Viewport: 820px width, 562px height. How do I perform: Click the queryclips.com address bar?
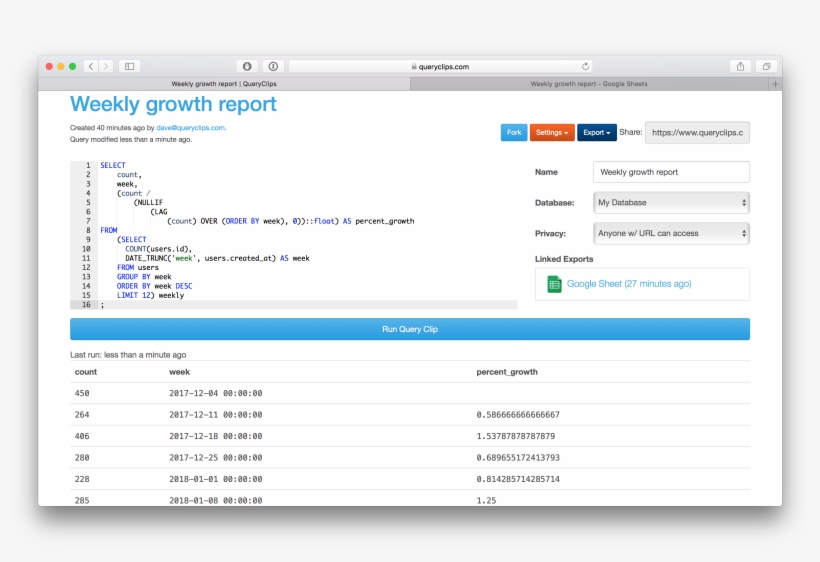440,66
